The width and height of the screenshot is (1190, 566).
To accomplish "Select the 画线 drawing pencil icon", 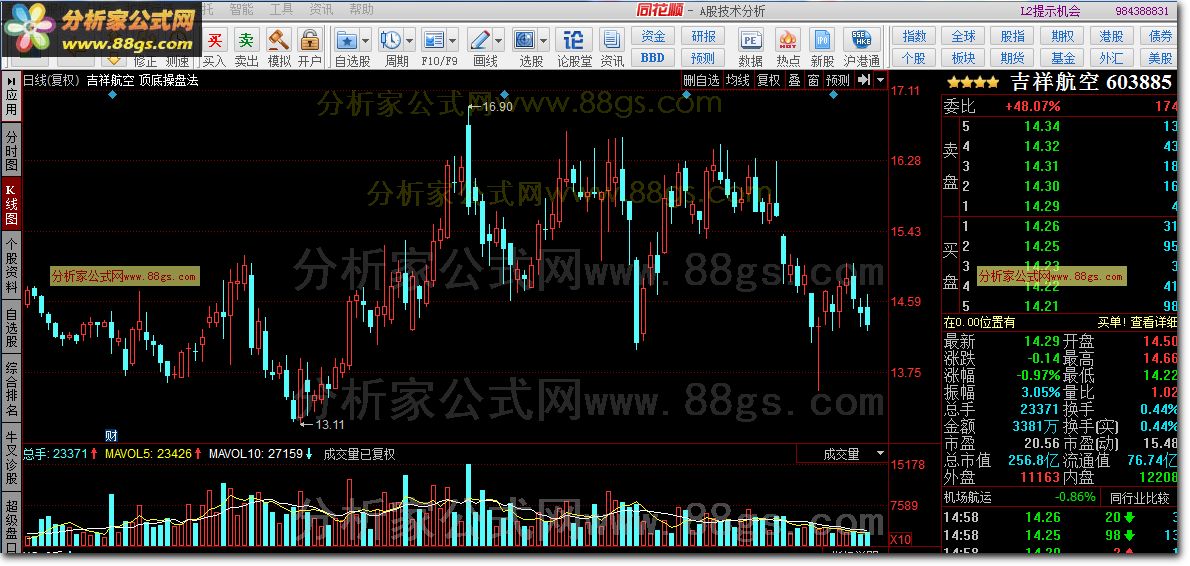I will pos(480,39).
